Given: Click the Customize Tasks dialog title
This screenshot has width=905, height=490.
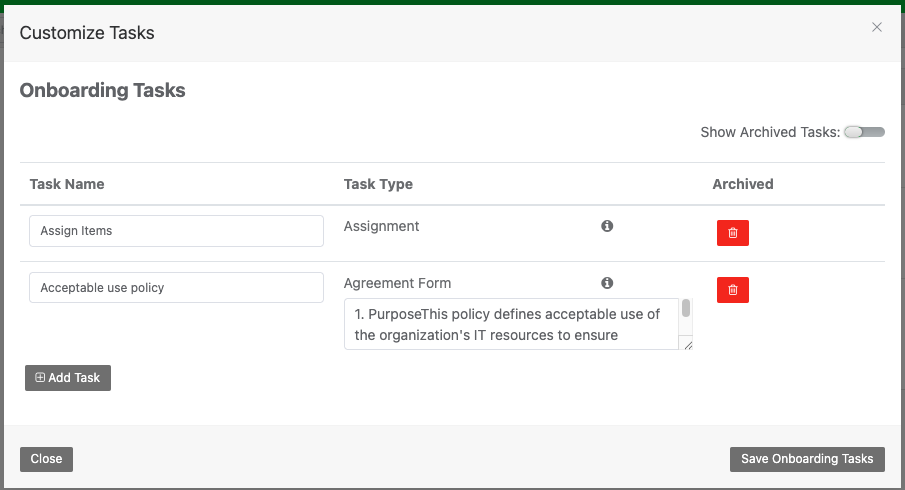Looking at the screenshot, I should click(87, 33).
